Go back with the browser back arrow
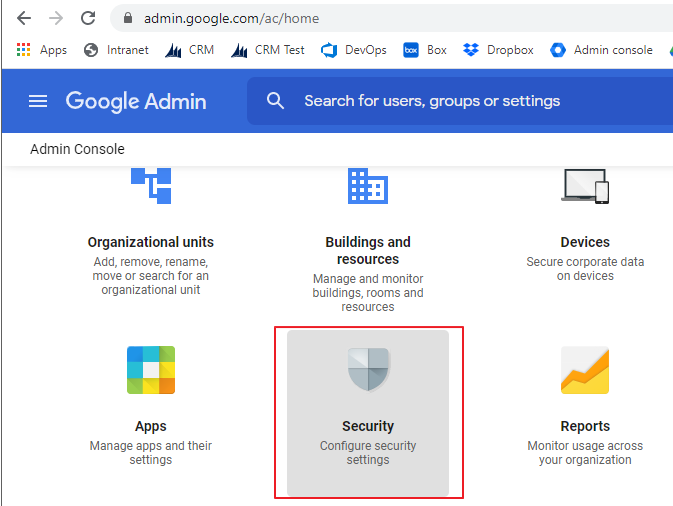This screenshot has width=673, height=506. (24, 18)
